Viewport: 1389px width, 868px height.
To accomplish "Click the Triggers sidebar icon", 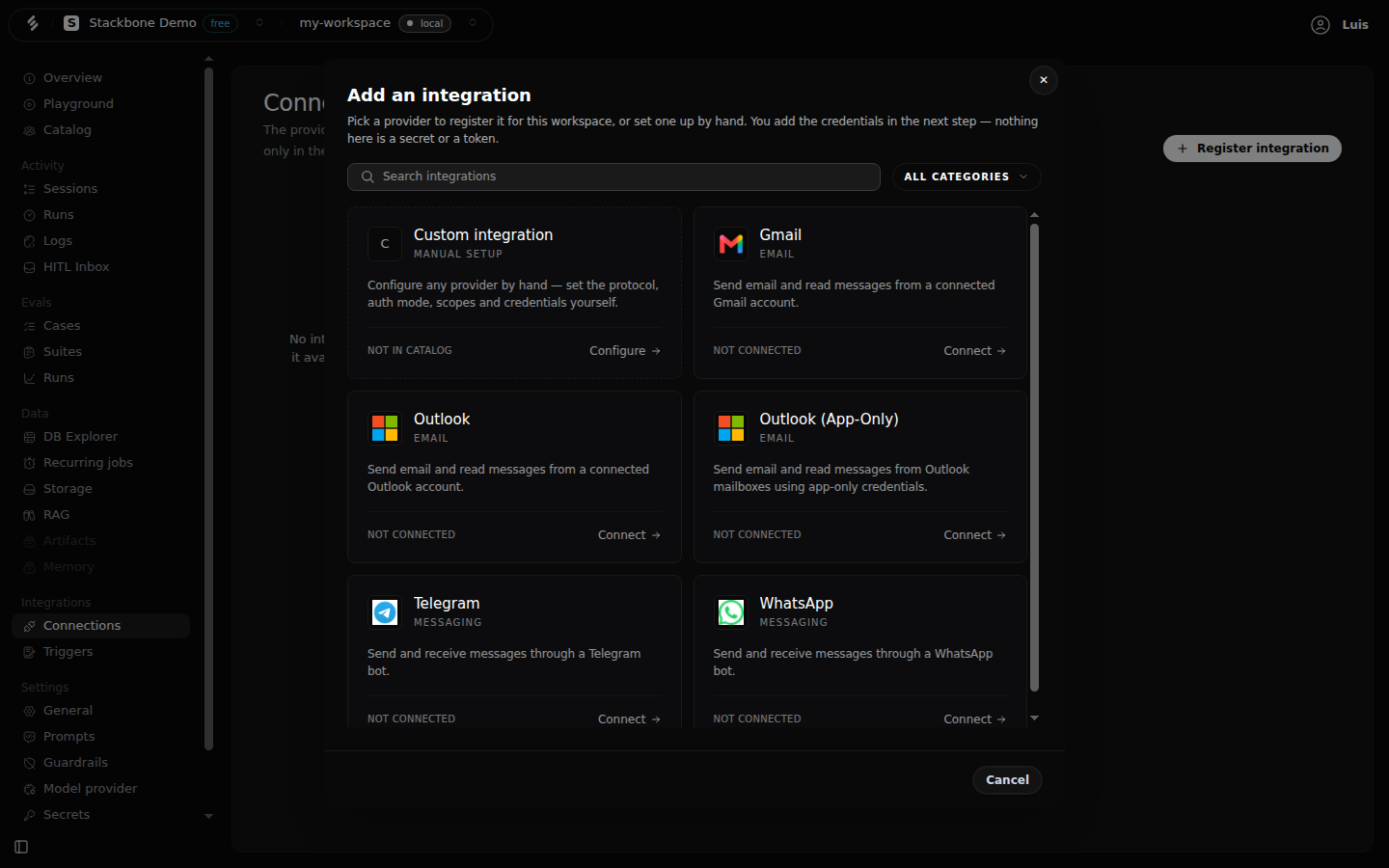I will tap(30, 652).
